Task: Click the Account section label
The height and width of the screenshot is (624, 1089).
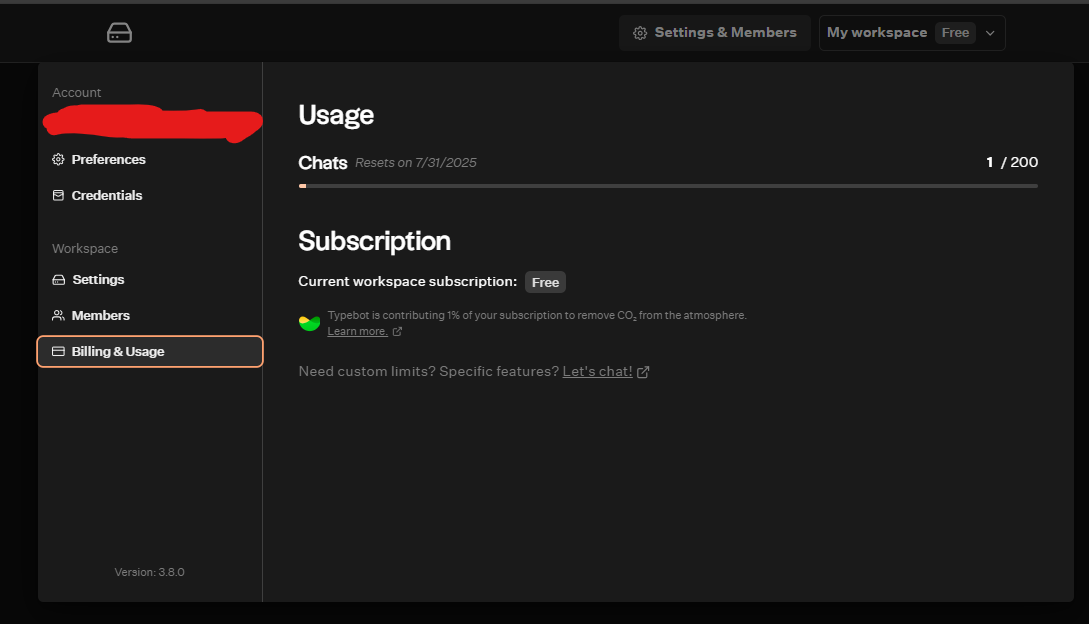Action: point(76,92)
